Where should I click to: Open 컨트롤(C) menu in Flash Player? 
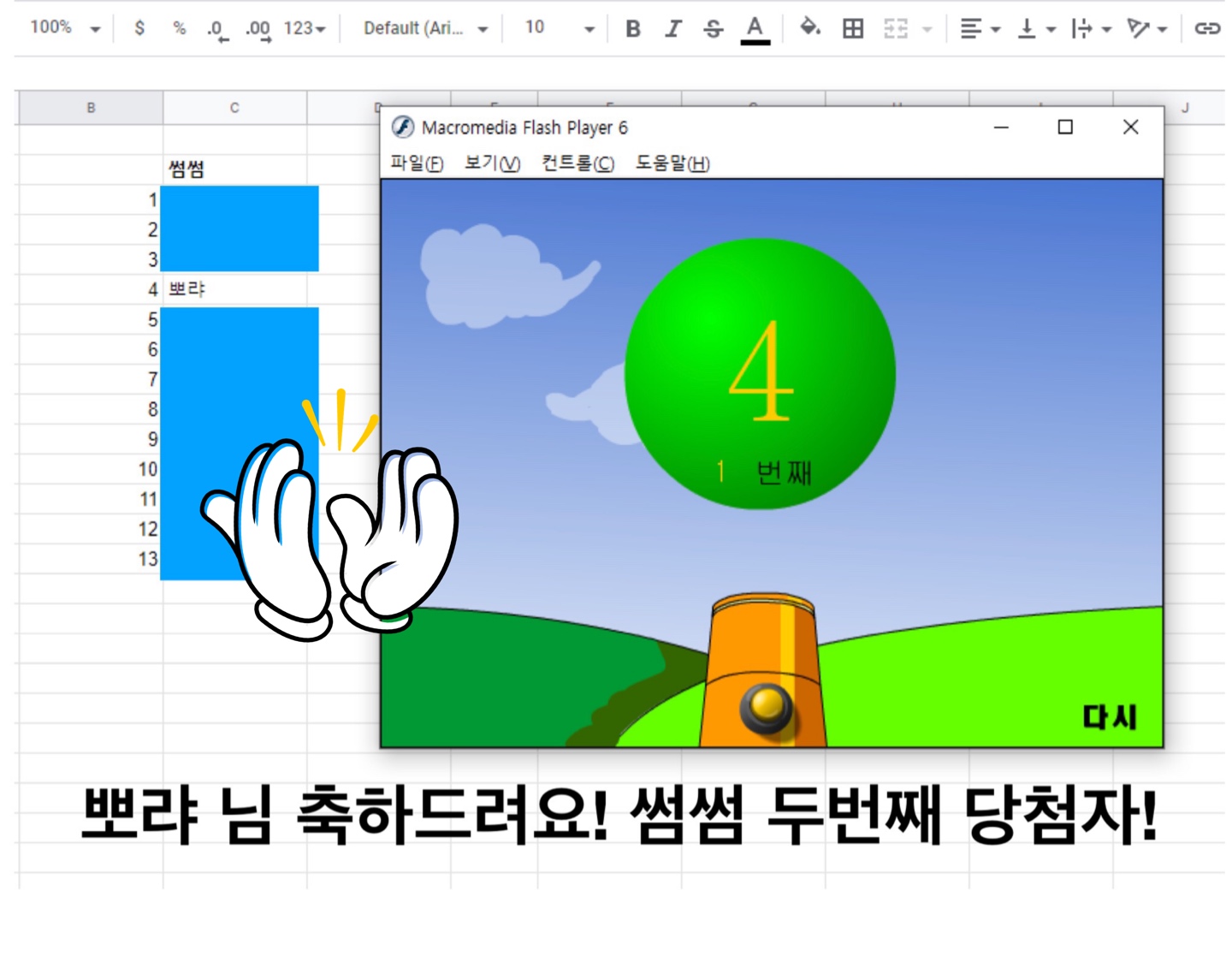pos(577,163)
